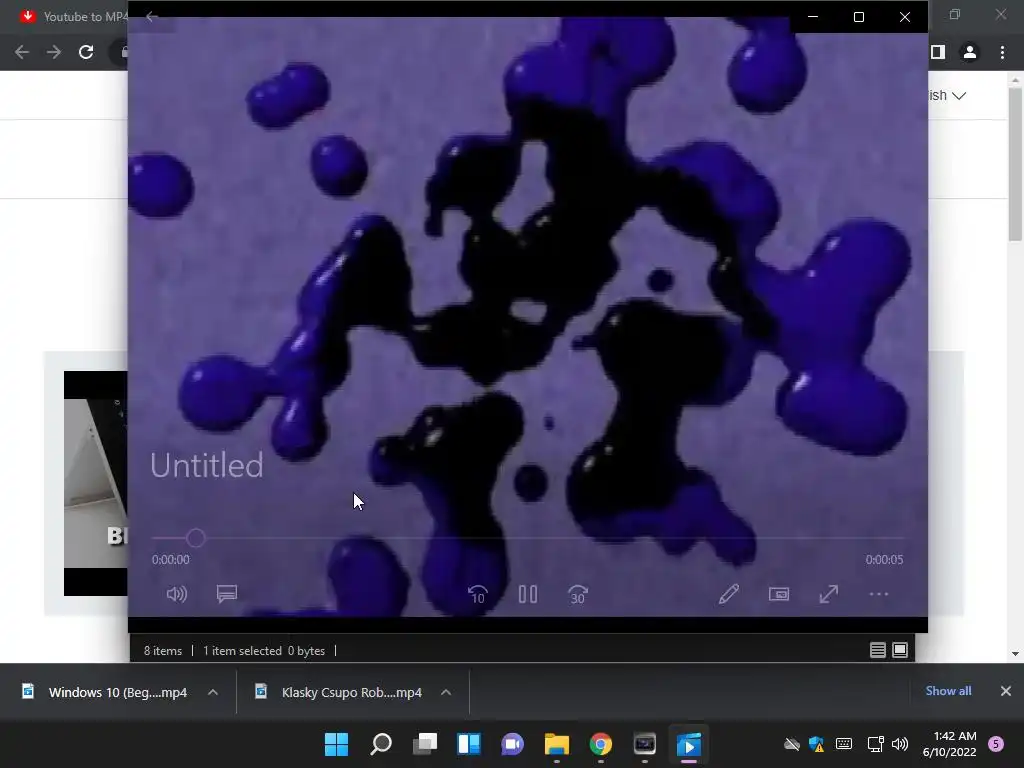Open more options ellipsis in player
1024x768 pixels.
coord(879,594)
